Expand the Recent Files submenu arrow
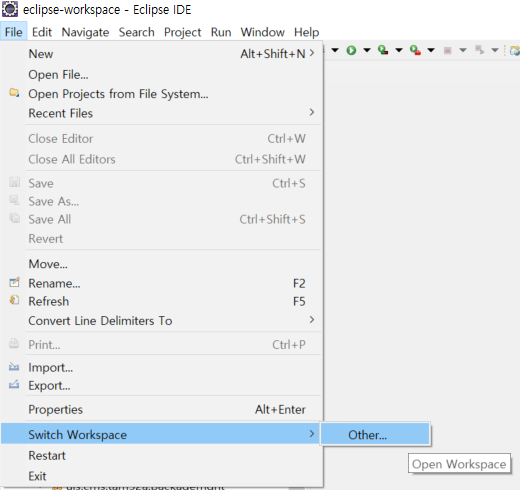This screenshot has width=520, height=490. point(312,112)
